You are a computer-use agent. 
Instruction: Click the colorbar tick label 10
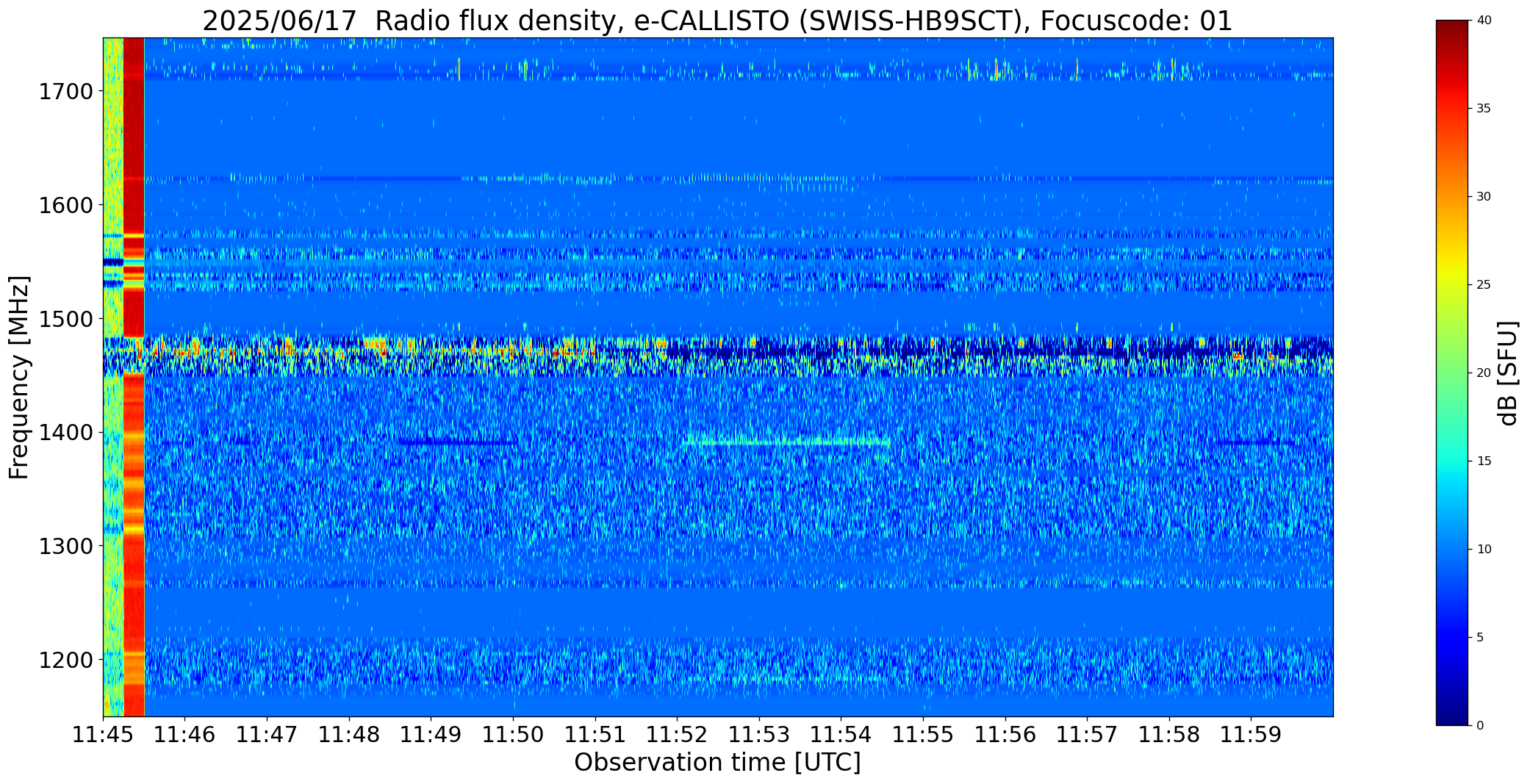tap(1484, 550)
